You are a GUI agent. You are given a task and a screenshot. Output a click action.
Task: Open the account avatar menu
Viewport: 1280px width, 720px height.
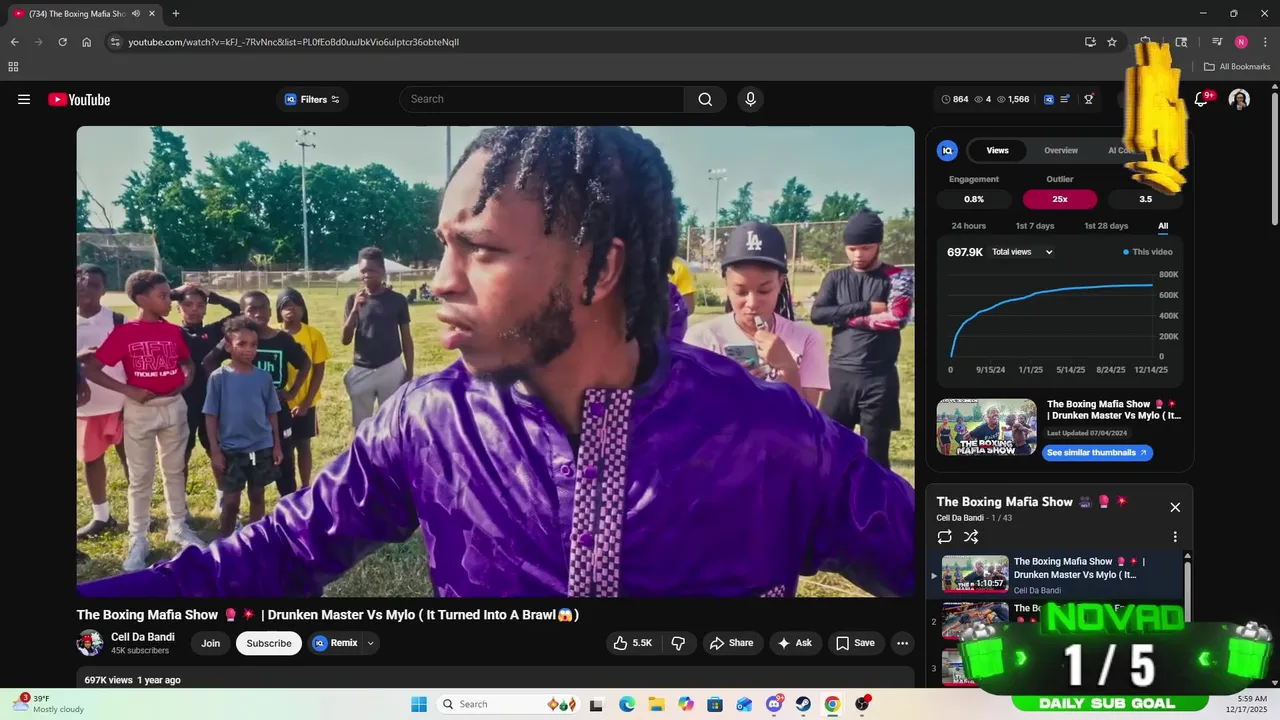(x=1239, y=99)
